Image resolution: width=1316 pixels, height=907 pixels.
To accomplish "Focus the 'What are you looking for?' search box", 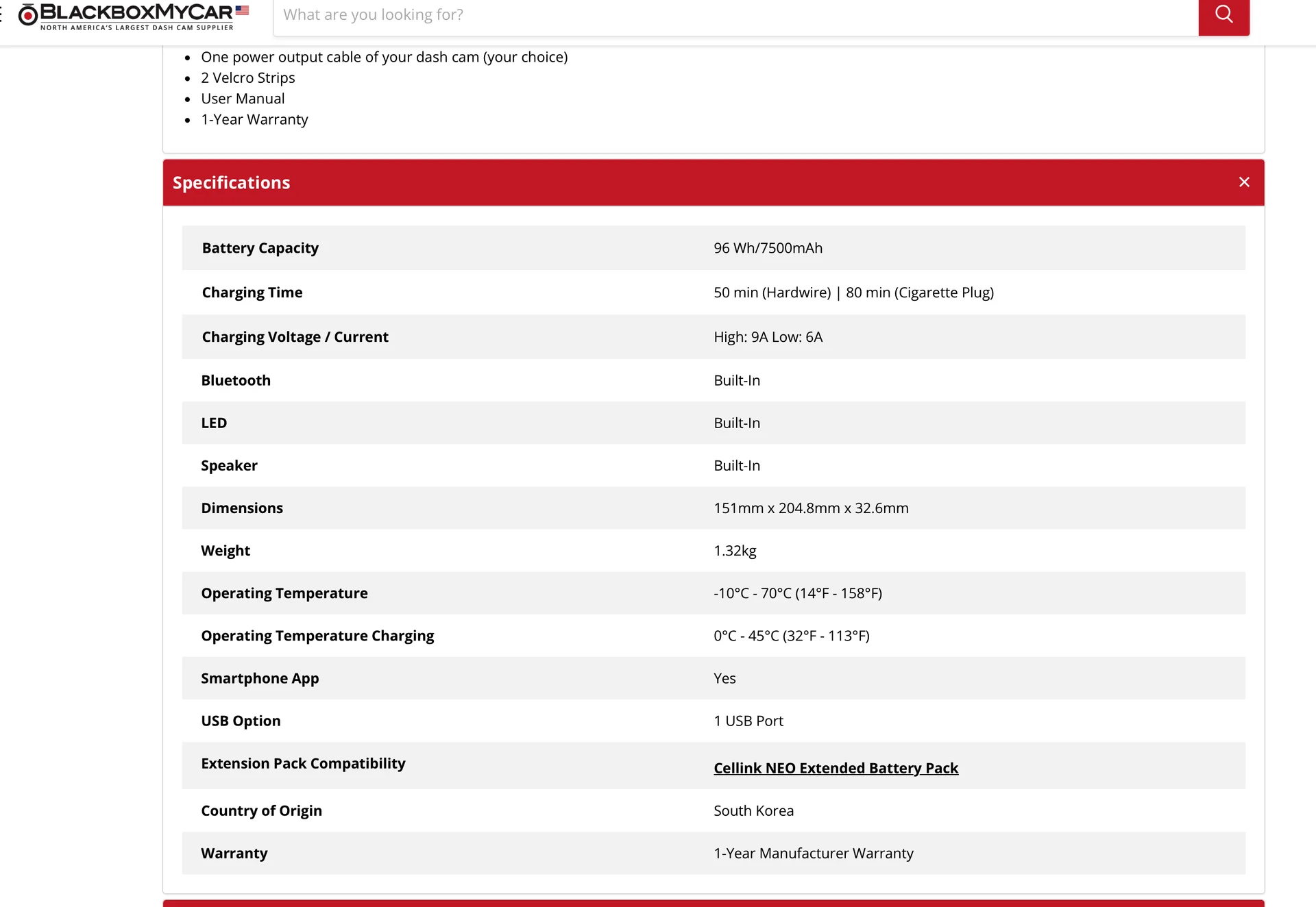I will coord(736,15).
